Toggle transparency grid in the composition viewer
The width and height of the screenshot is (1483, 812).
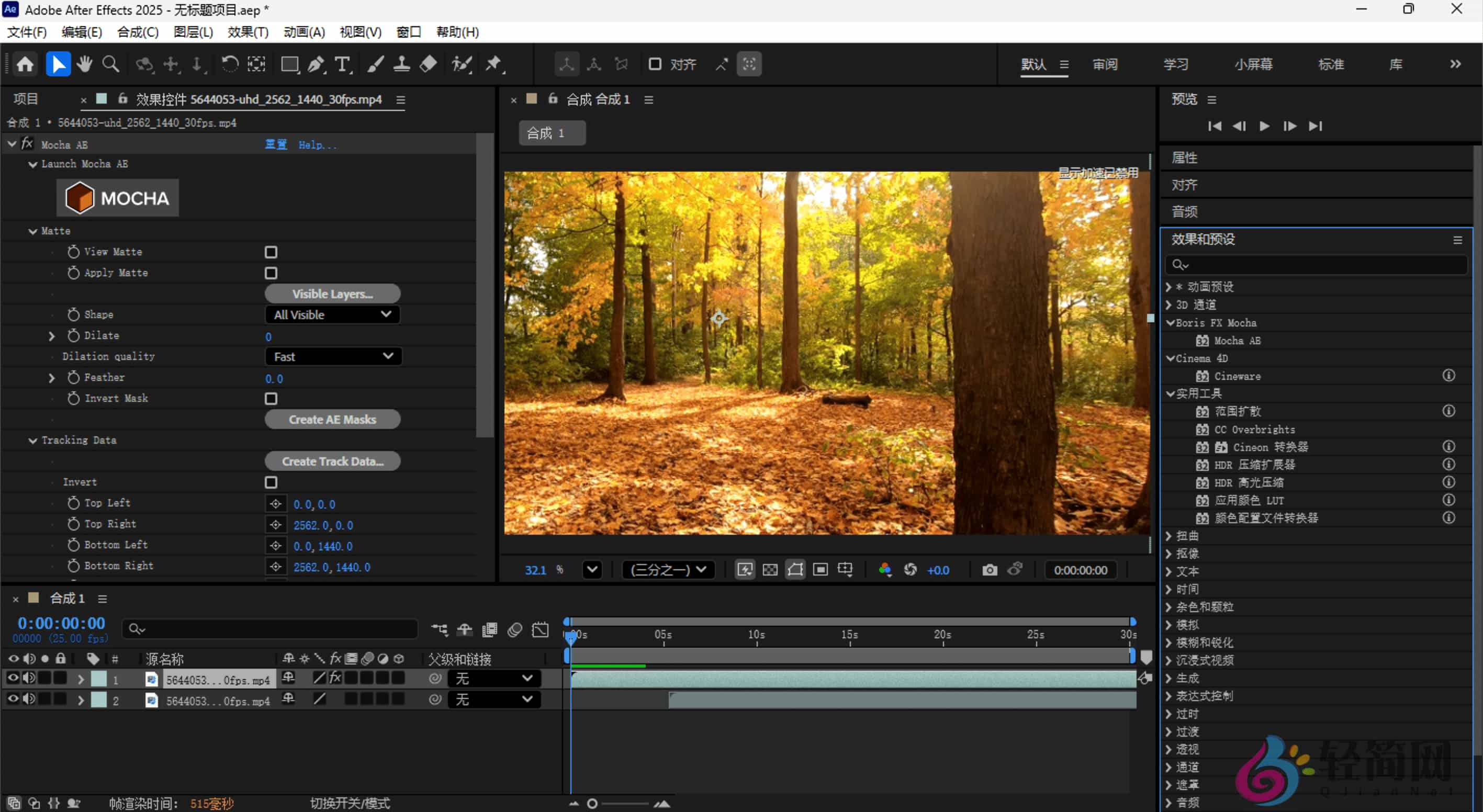click(x=770, y=570)
